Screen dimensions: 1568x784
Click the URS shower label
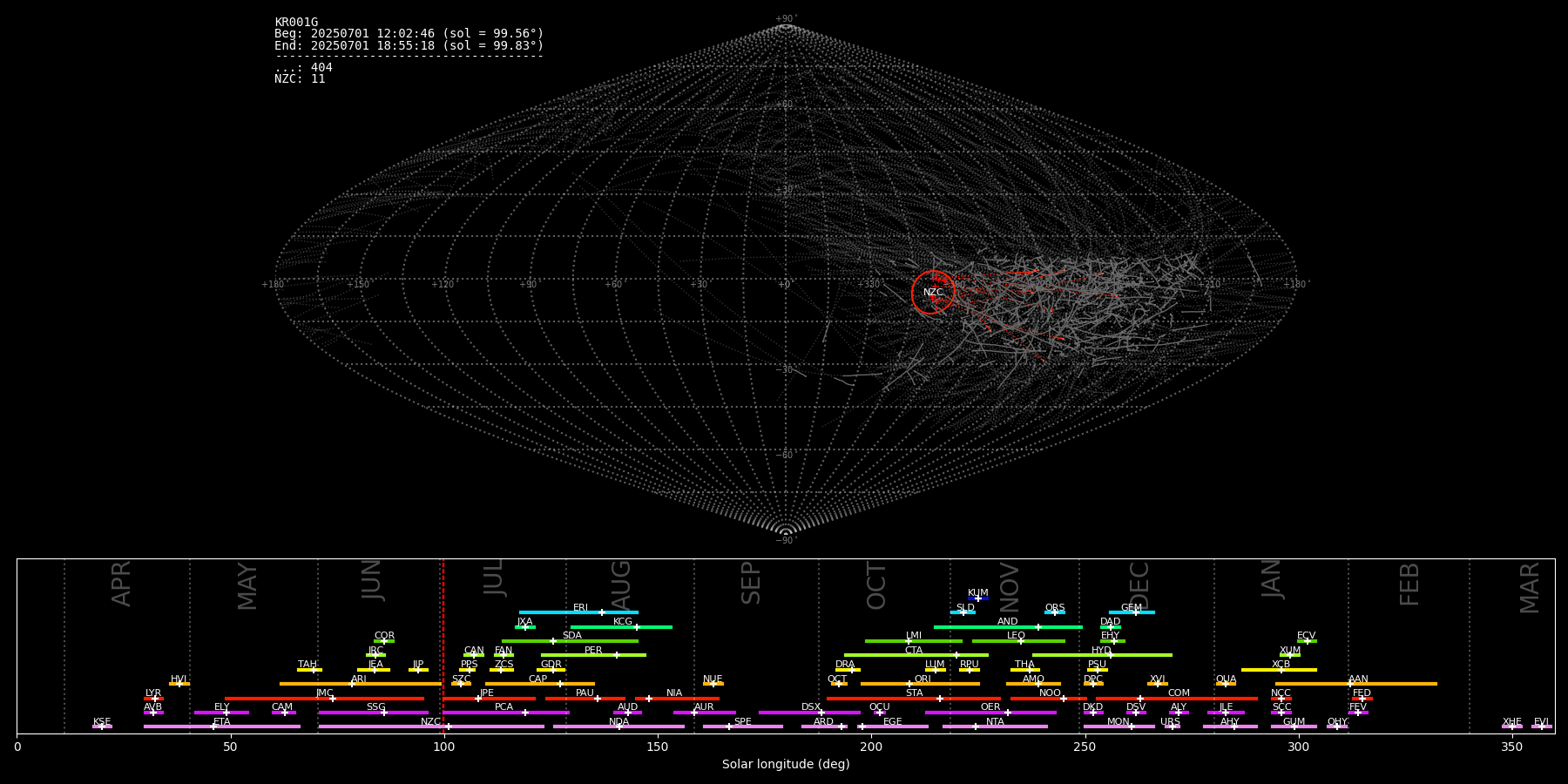[1171, 722]
